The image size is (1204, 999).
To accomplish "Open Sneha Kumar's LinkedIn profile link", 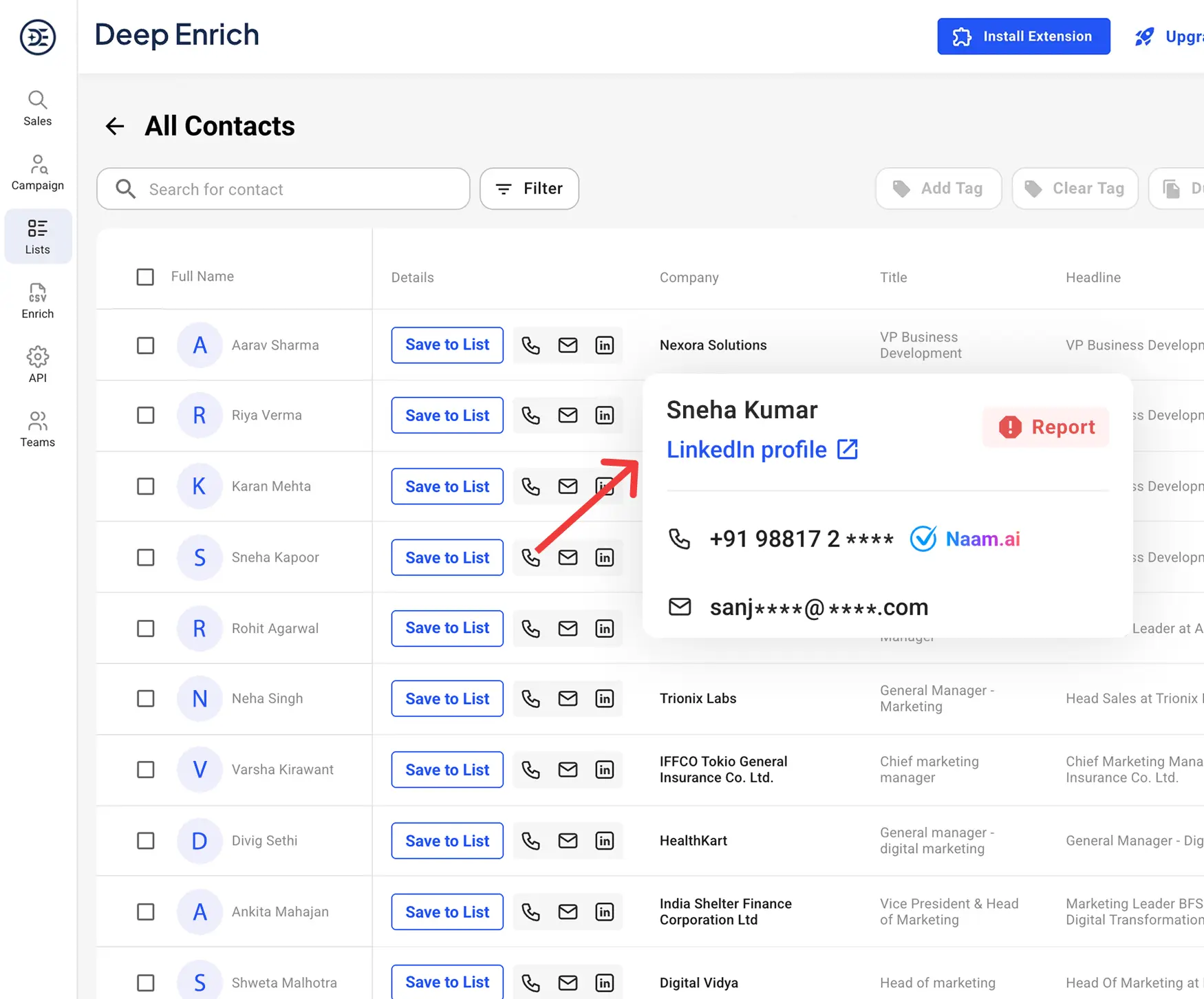I will click(x=762, y=449).
